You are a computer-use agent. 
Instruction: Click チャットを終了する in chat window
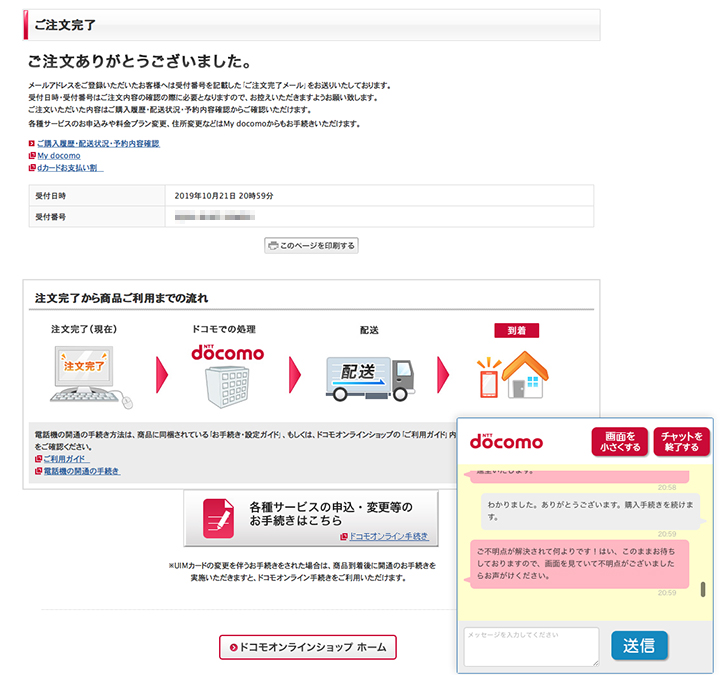pyautogui.click(x=681, y=442)
